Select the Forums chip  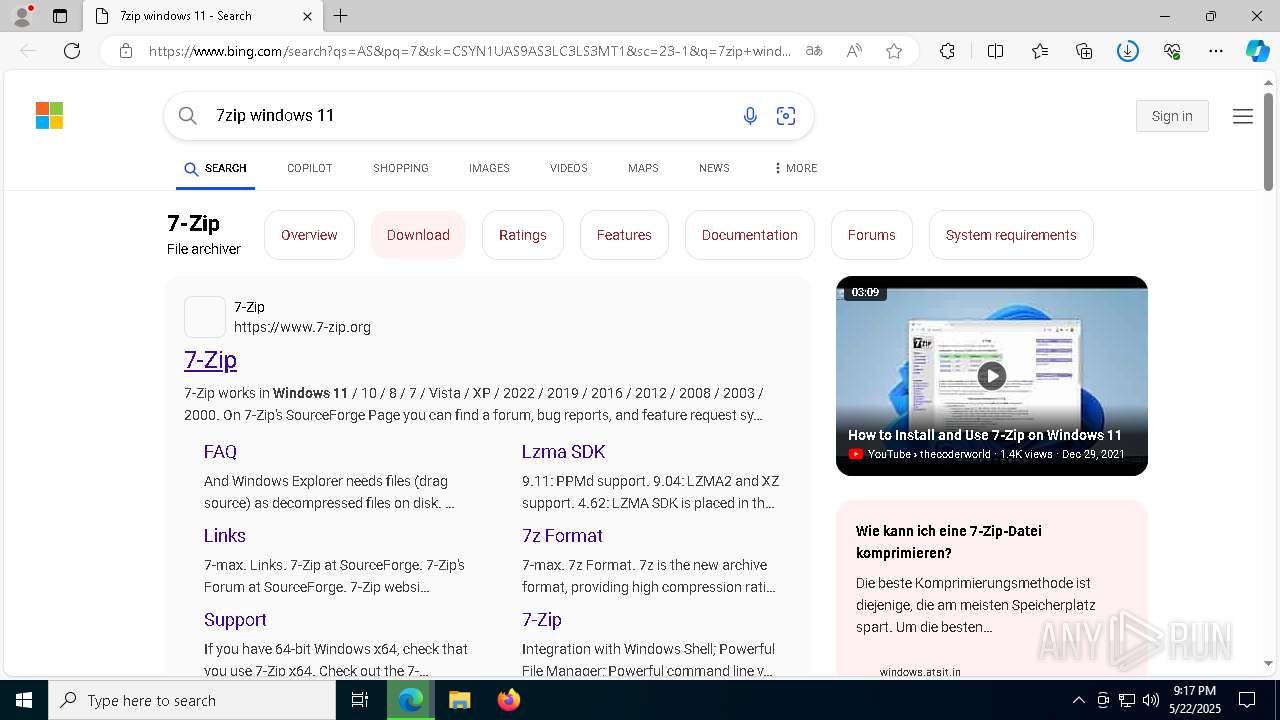(x=872, y=235)
